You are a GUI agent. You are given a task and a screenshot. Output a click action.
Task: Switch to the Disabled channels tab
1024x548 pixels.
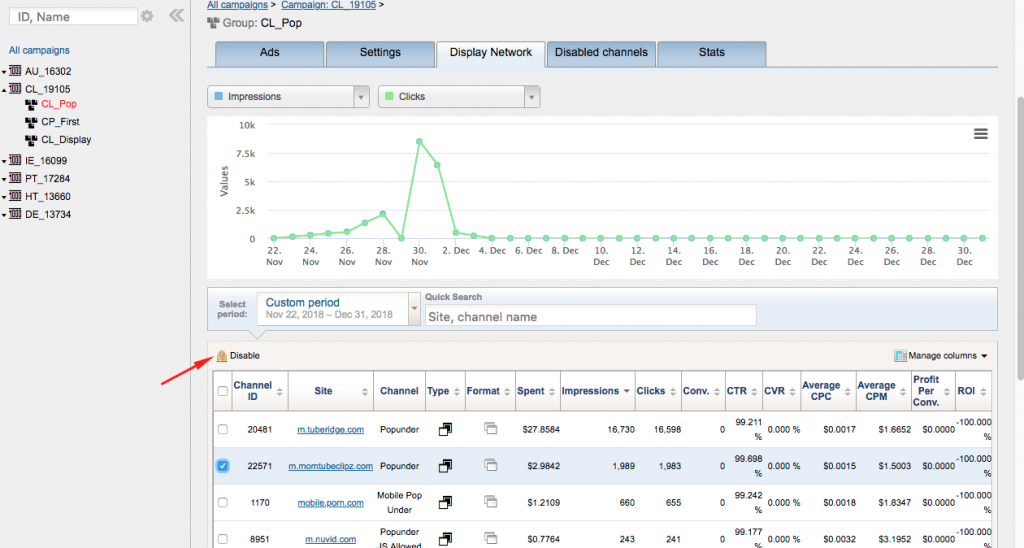[601, 53]
